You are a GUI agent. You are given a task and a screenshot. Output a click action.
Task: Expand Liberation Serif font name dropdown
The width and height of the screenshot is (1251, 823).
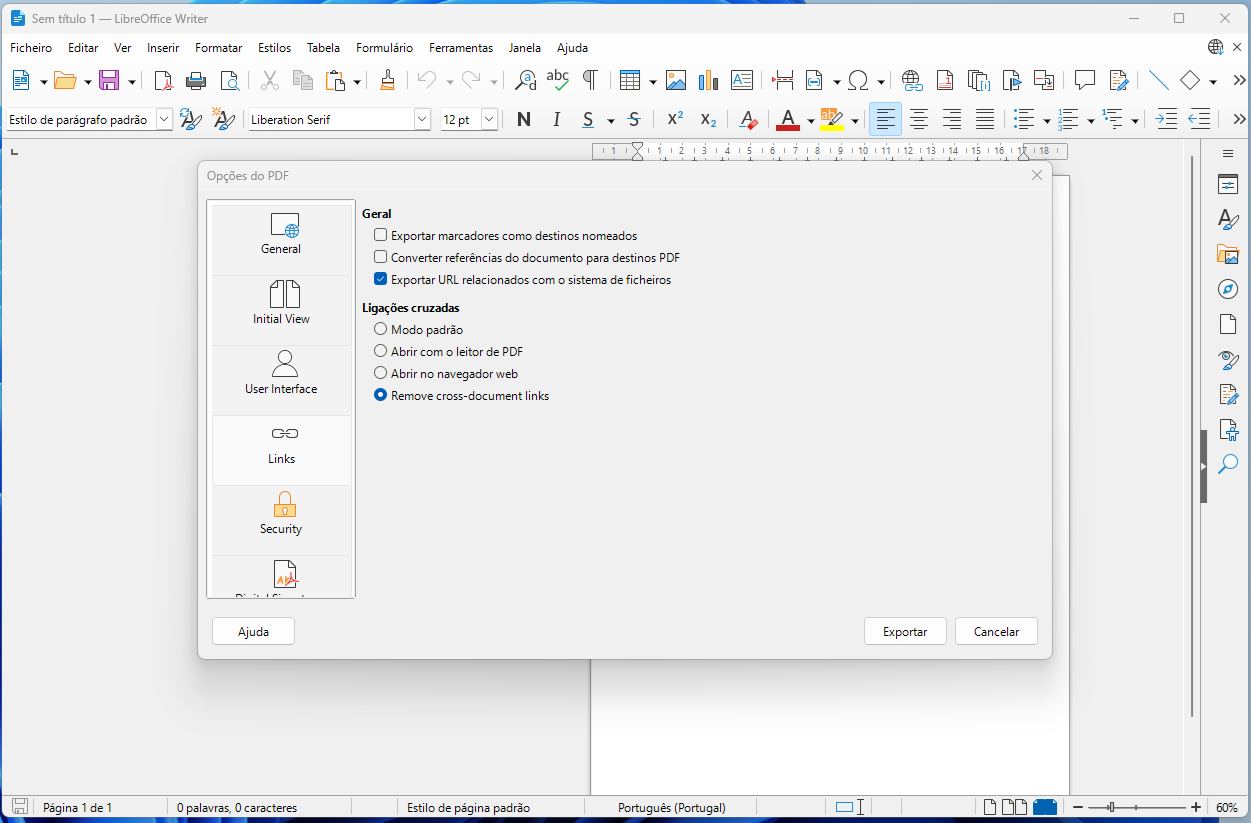tap(422, 119)
